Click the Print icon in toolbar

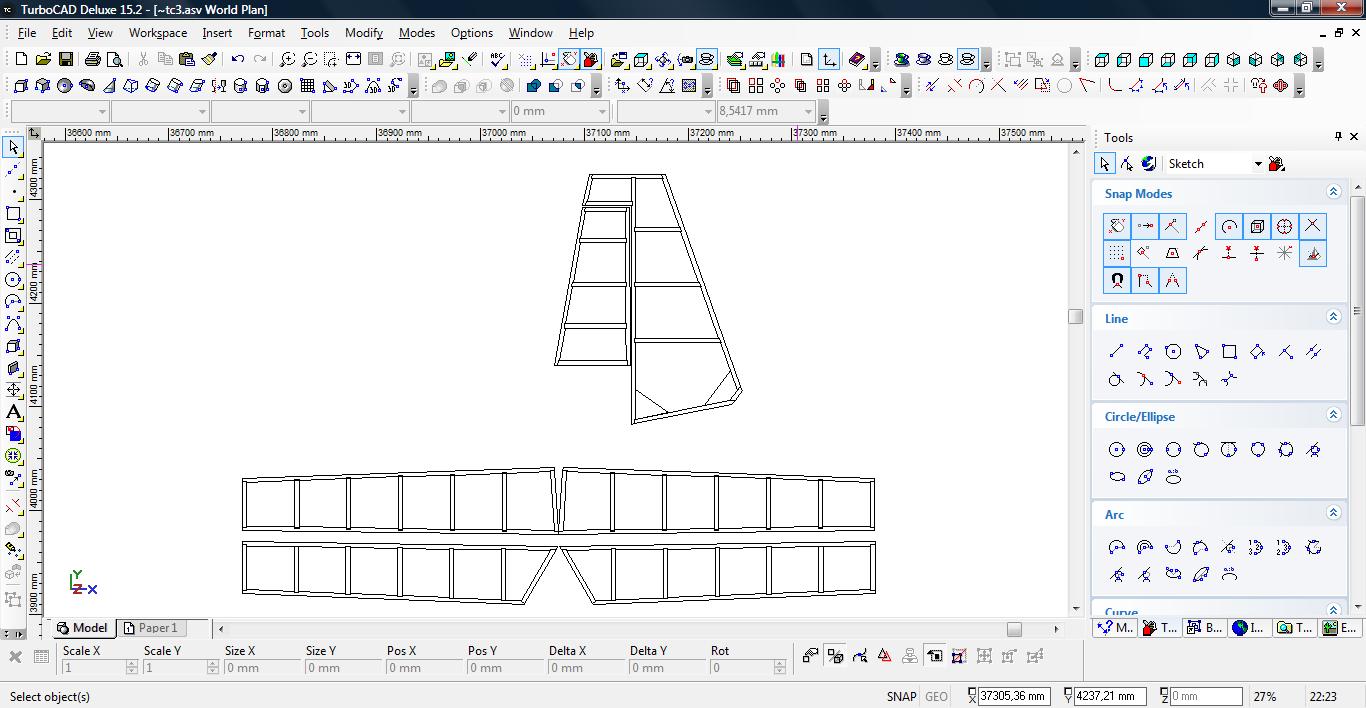pyautogui.click(x=93, y=60)
